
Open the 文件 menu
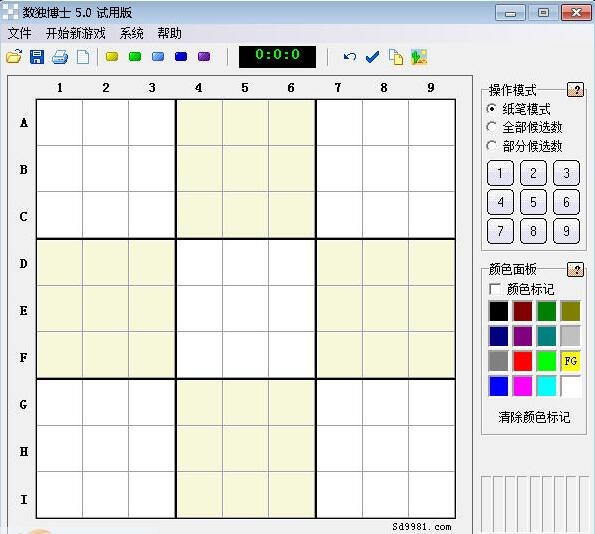[x=19, y=33]
